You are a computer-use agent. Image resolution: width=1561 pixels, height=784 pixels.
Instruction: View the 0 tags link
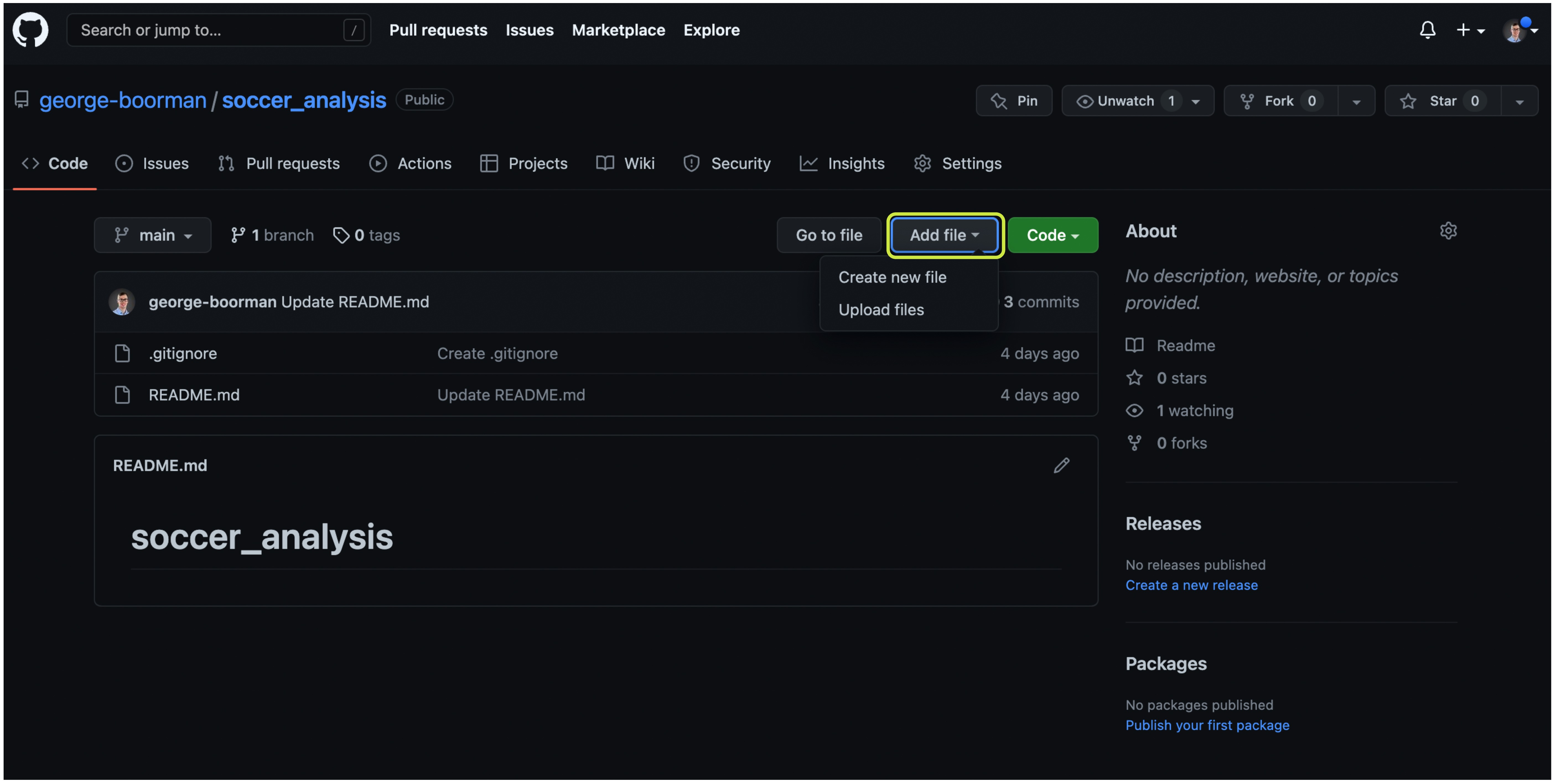tap(367, 235)
